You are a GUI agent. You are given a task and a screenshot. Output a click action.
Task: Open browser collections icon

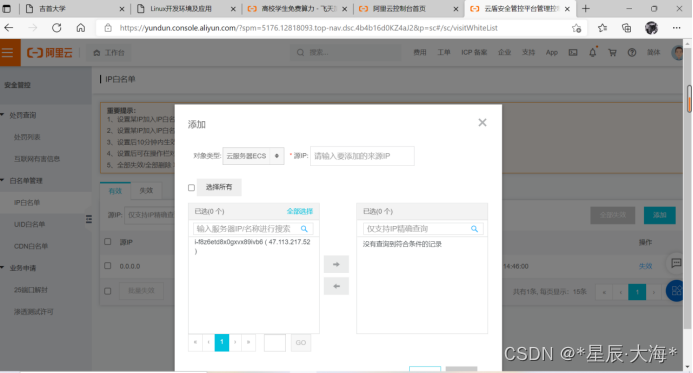point(626,28)
